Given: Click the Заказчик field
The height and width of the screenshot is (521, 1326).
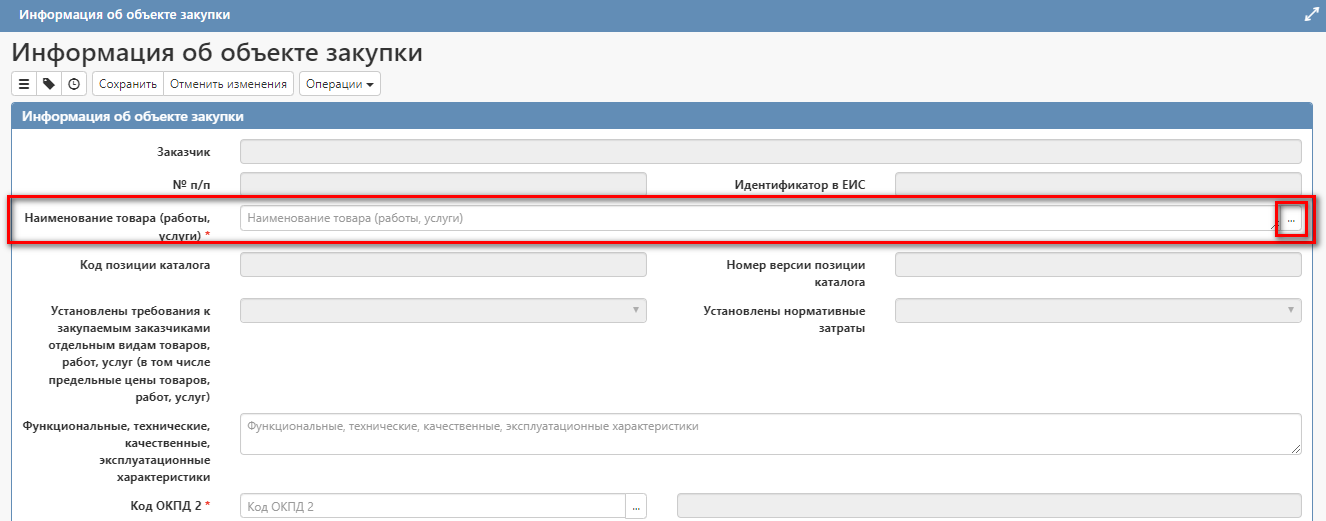Looking at the screenshot, I should (x=770, y=152).
